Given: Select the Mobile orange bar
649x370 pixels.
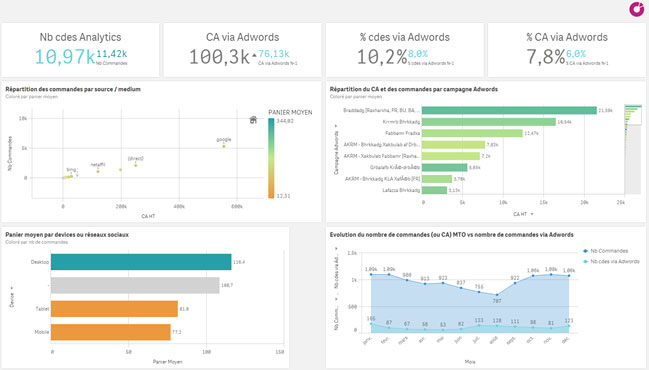Looking at the screenshot, I should tap(111, 332).
